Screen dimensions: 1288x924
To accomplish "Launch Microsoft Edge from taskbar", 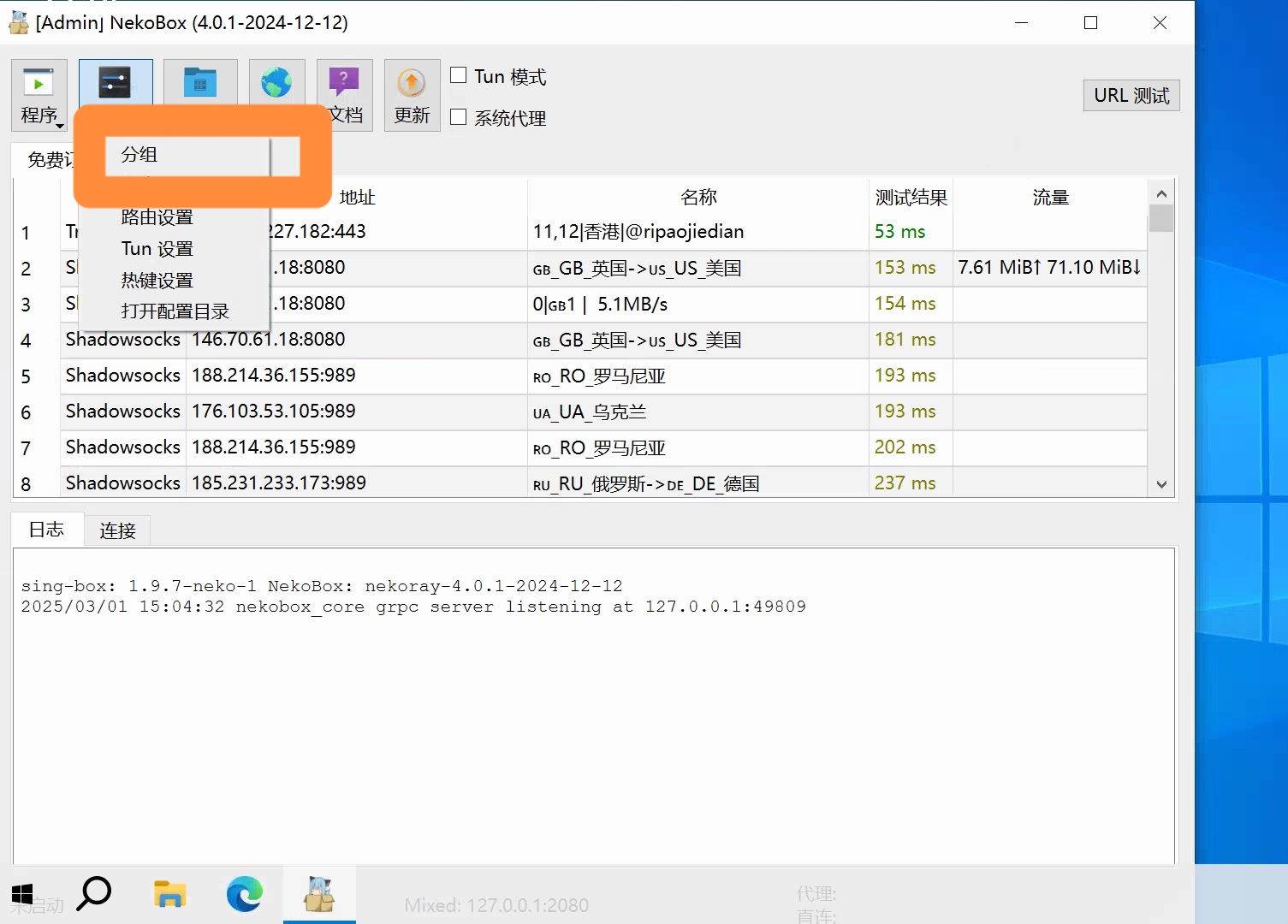I will (x=245, y=895).
